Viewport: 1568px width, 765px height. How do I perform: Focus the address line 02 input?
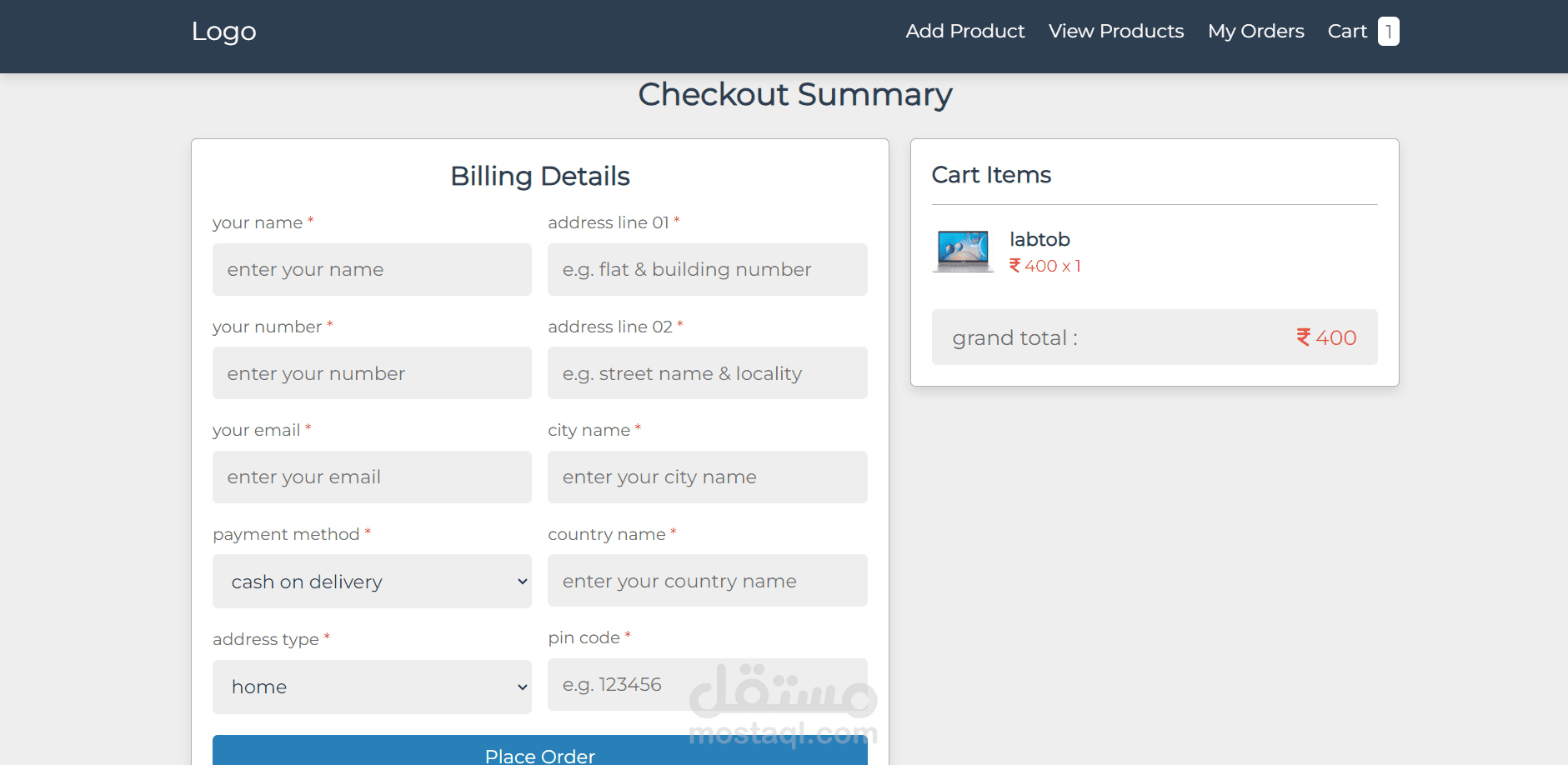(x=707, y=373)
